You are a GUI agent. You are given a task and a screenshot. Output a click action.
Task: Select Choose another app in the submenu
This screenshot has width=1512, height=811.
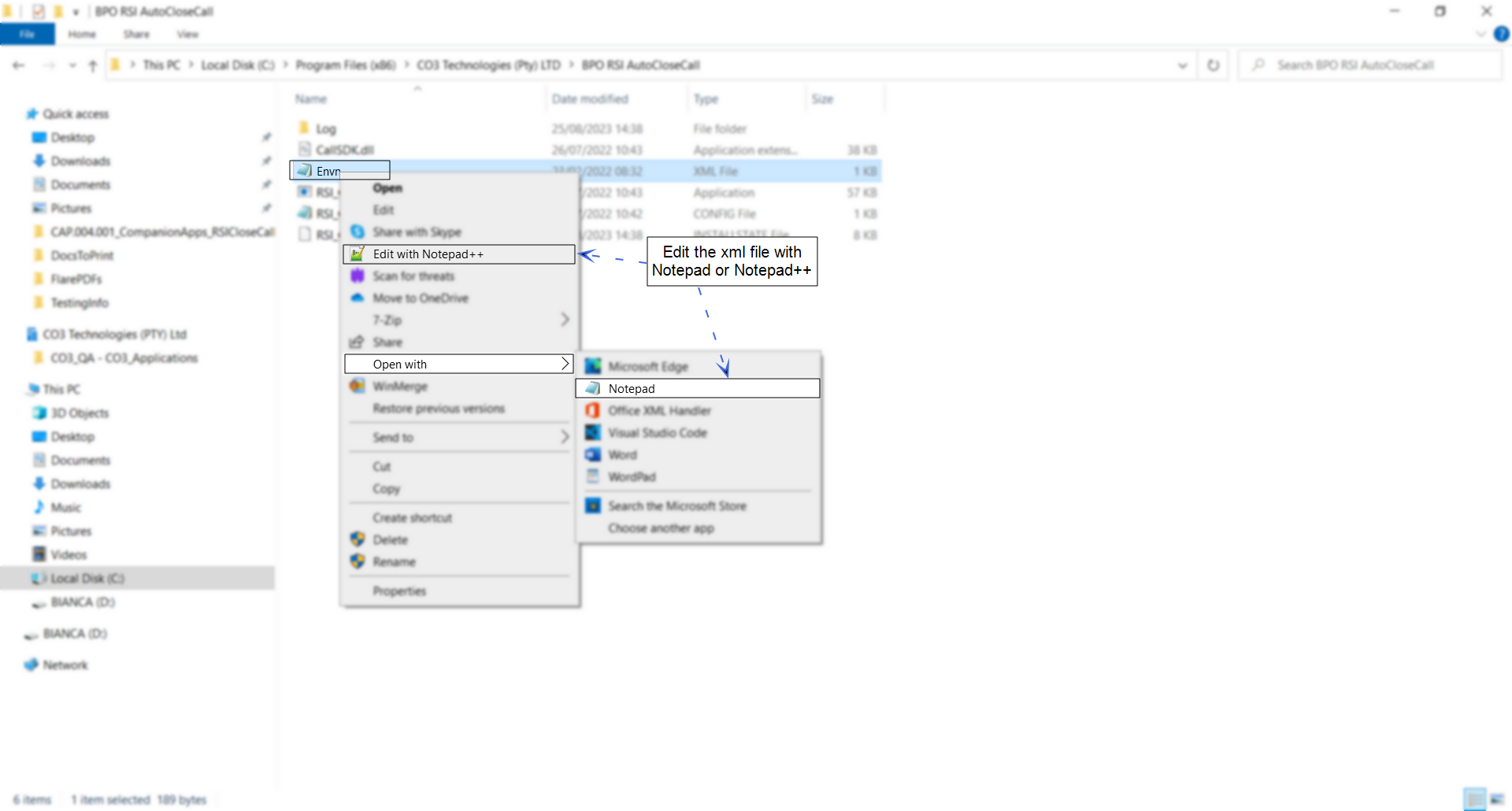[x=661, y=528]
